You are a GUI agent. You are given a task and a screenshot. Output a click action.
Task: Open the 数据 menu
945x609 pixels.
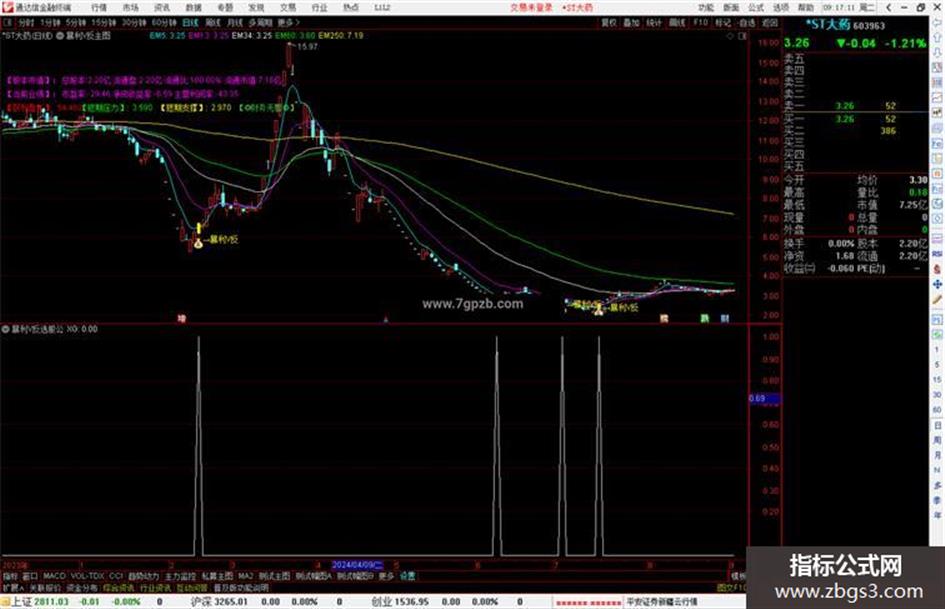tap(193, 8)
